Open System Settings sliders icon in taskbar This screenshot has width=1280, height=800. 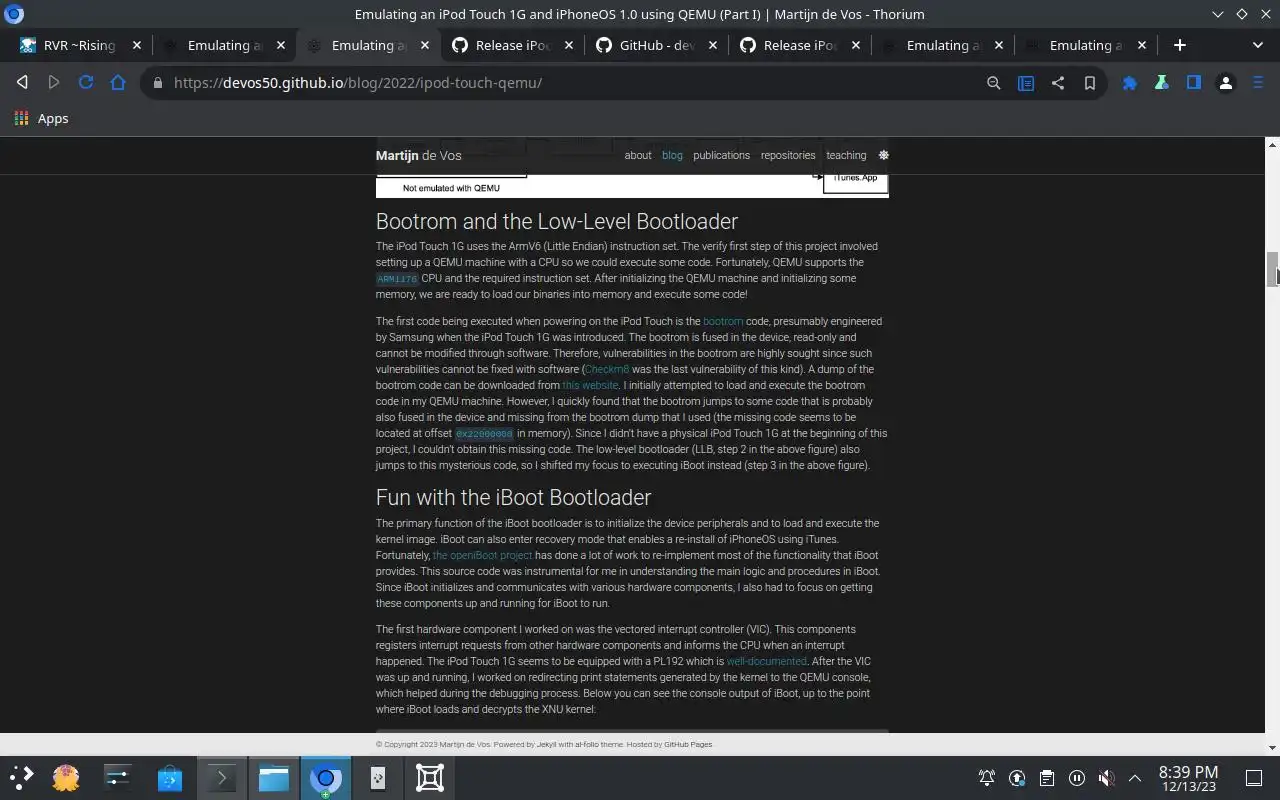[118, 777]
